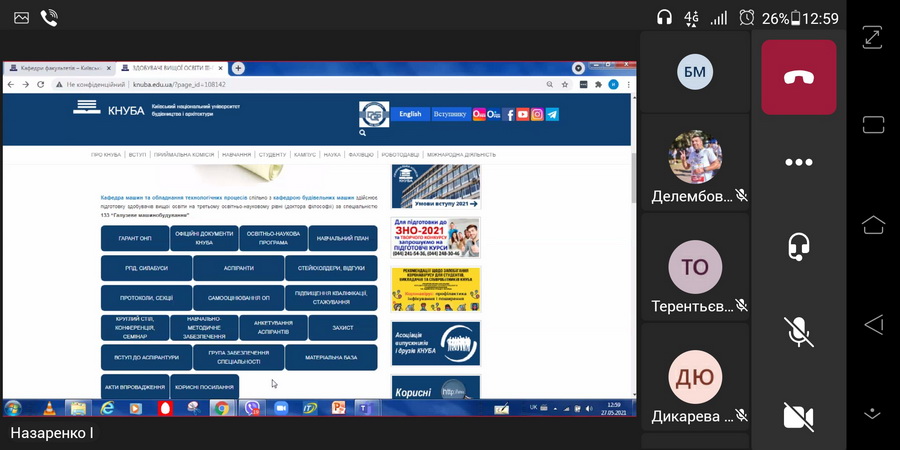Turn on the camera
Screen dimensions: 900x450
[x=798, y=416]
